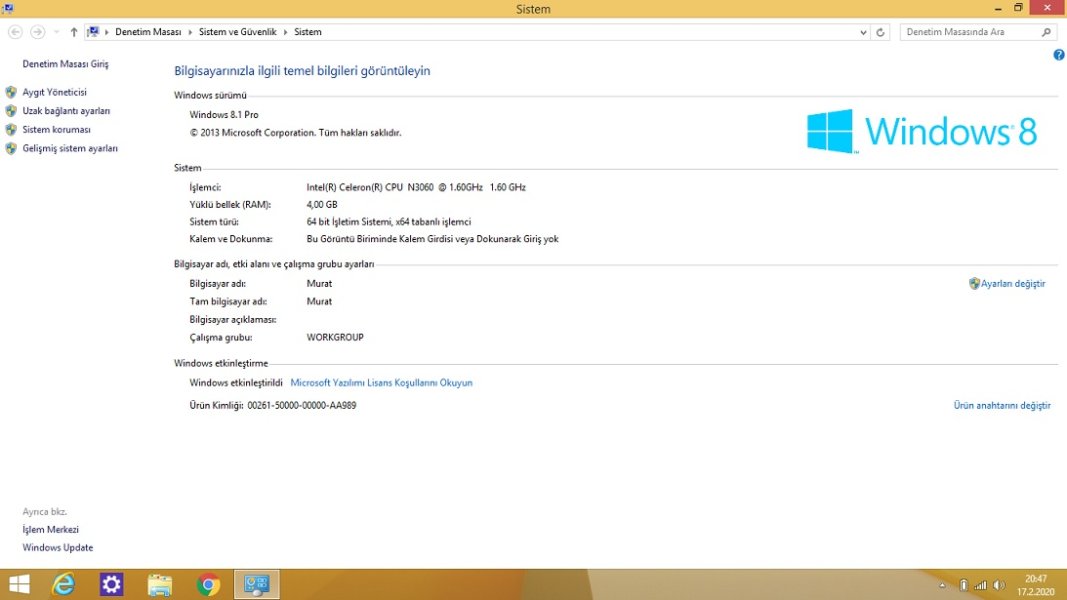
Task: Open File Explorer from the taskbar
Action: pos(160,584)
